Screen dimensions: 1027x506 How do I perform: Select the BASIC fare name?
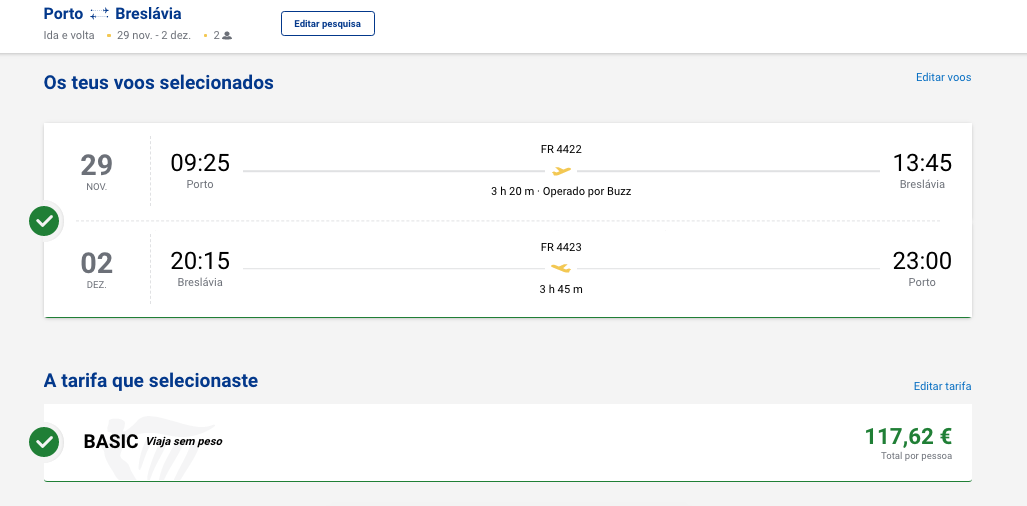(111, 442)
